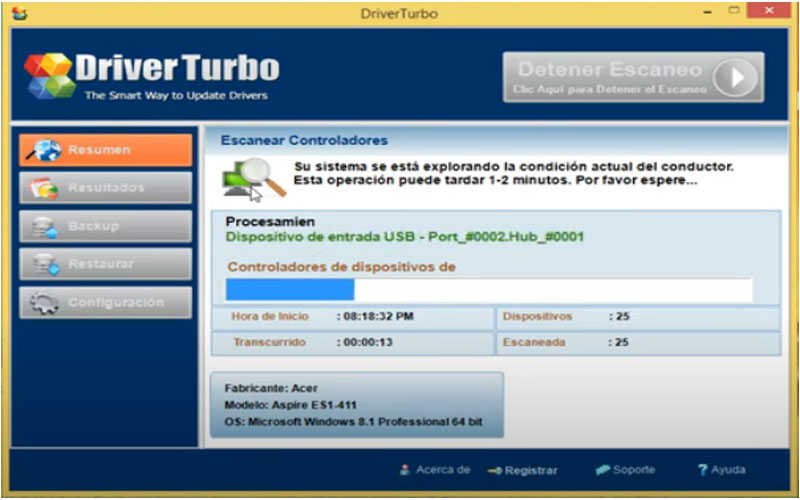
Task: Maximize the DriverTurbo window
Action: tap(734, 11)
